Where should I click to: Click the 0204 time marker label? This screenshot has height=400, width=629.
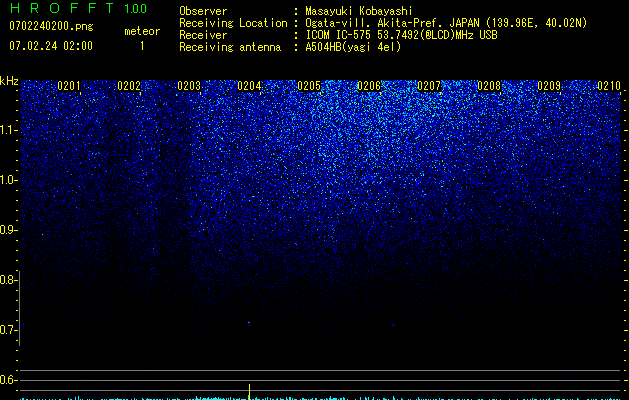[249, 86]
